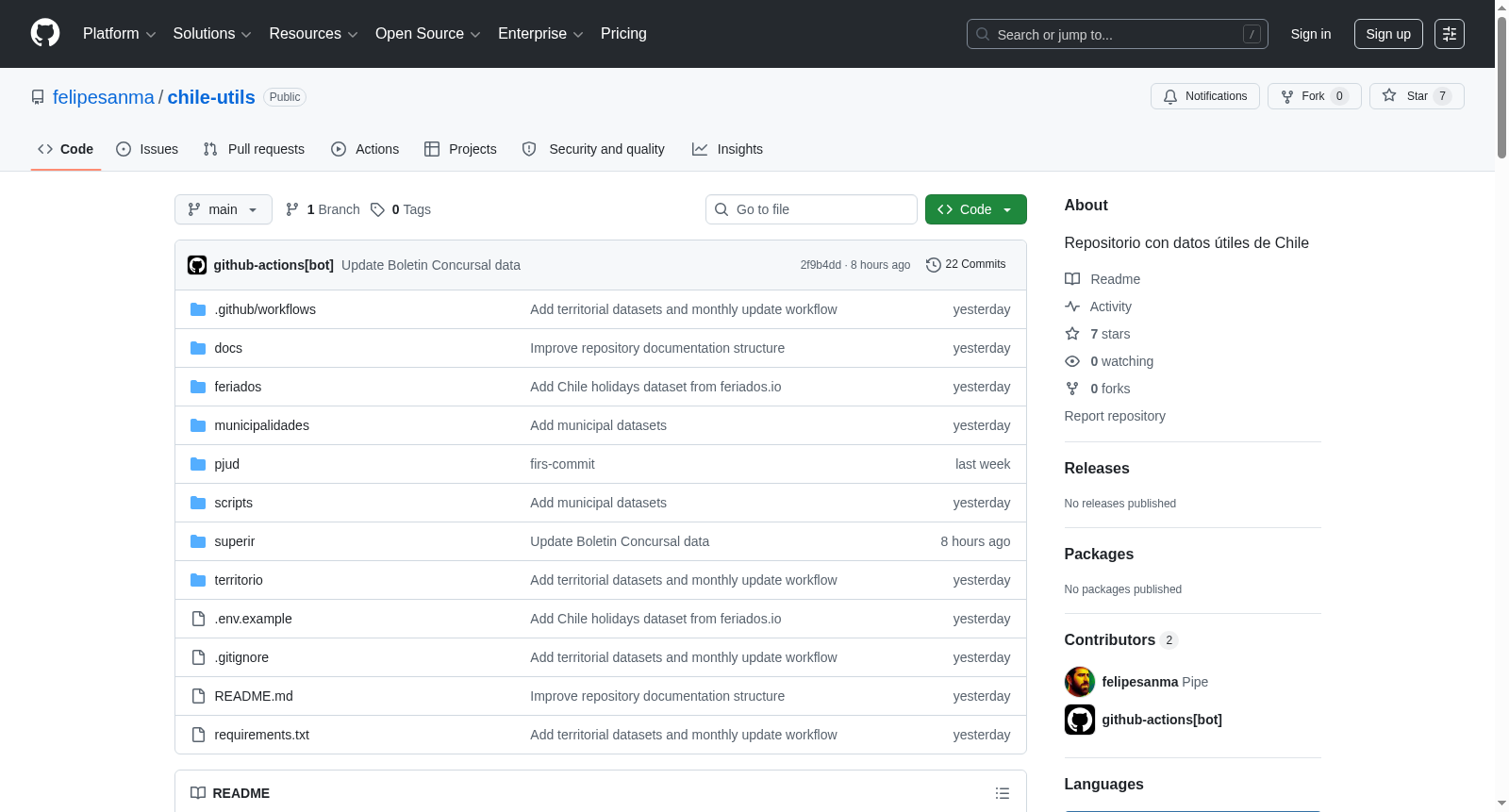Screen dimensions: 1509x812
Task: Focus the Go to file input
Action: 811,209
